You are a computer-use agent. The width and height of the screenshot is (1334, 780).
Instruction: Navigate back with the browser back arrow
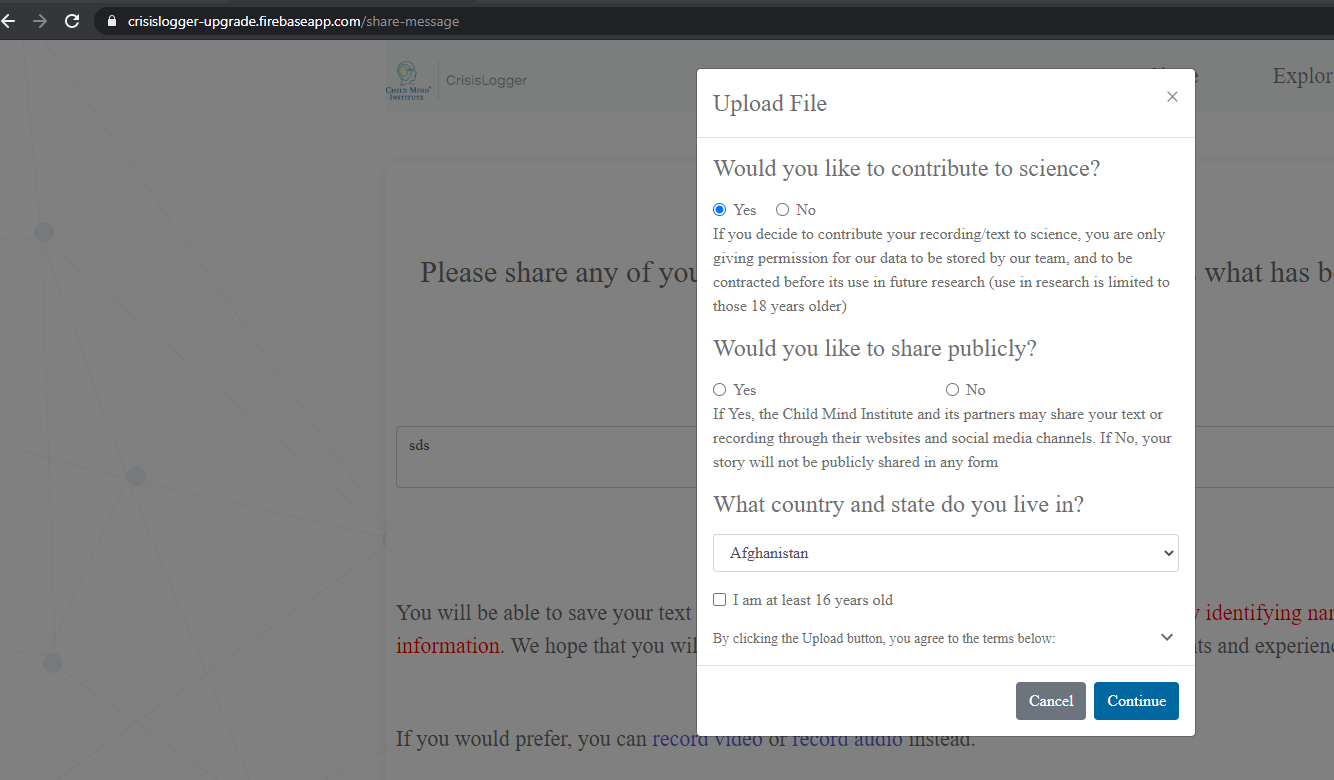pyautogui.click(x=10, y=20)
